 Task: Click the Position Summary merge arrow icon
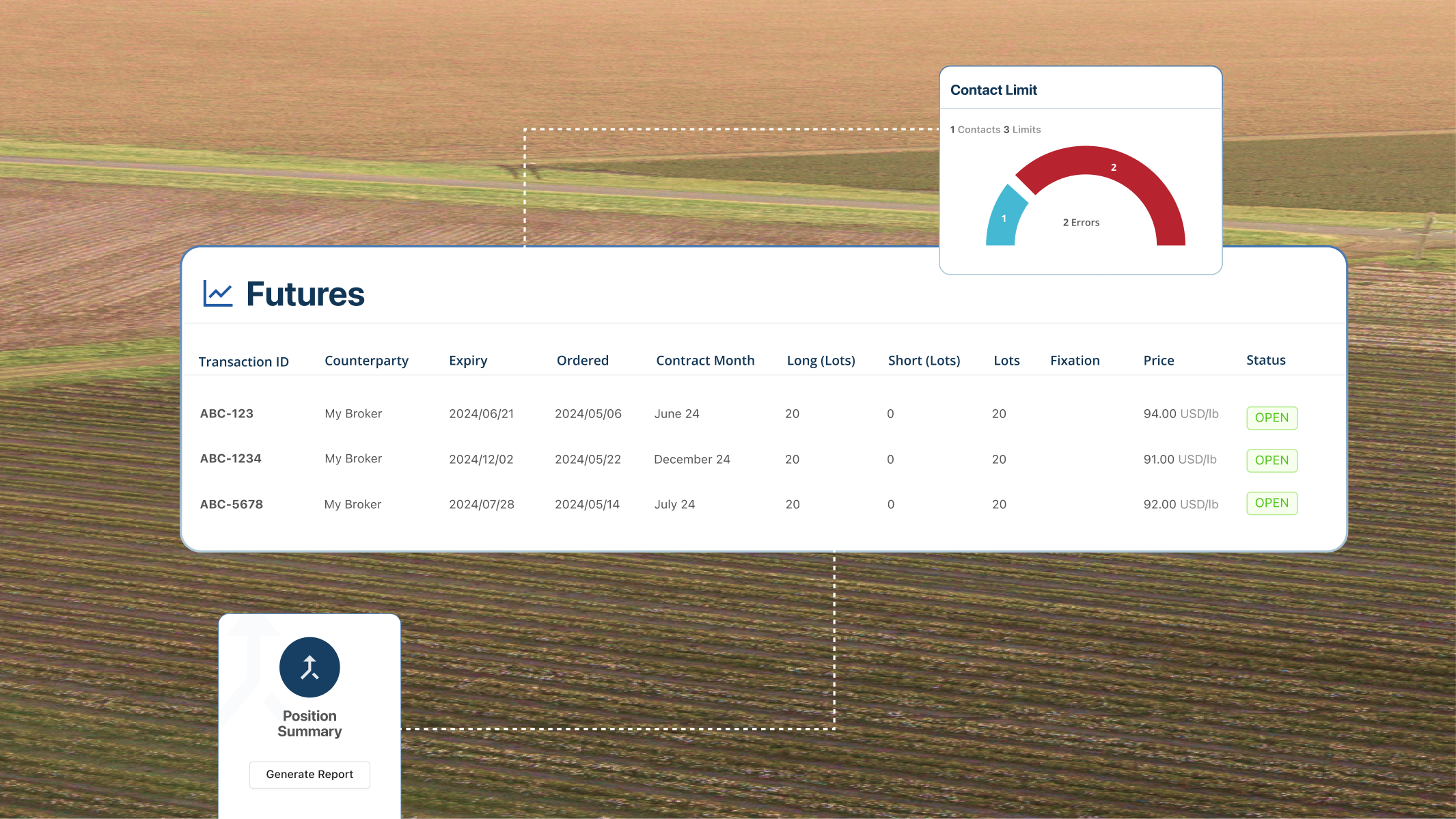click(310, 667)
